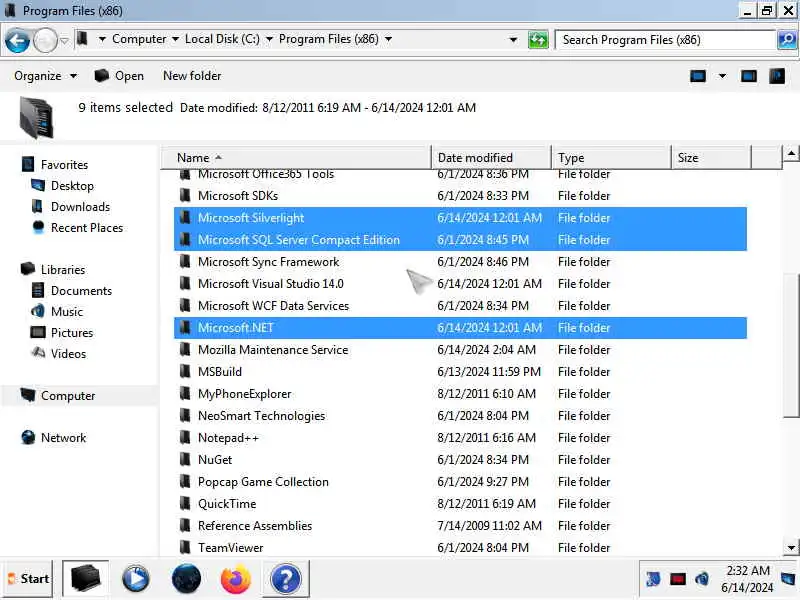The image size is (800, 600).
Task: Select Favorites in the navigation pane
Action: 64,165
